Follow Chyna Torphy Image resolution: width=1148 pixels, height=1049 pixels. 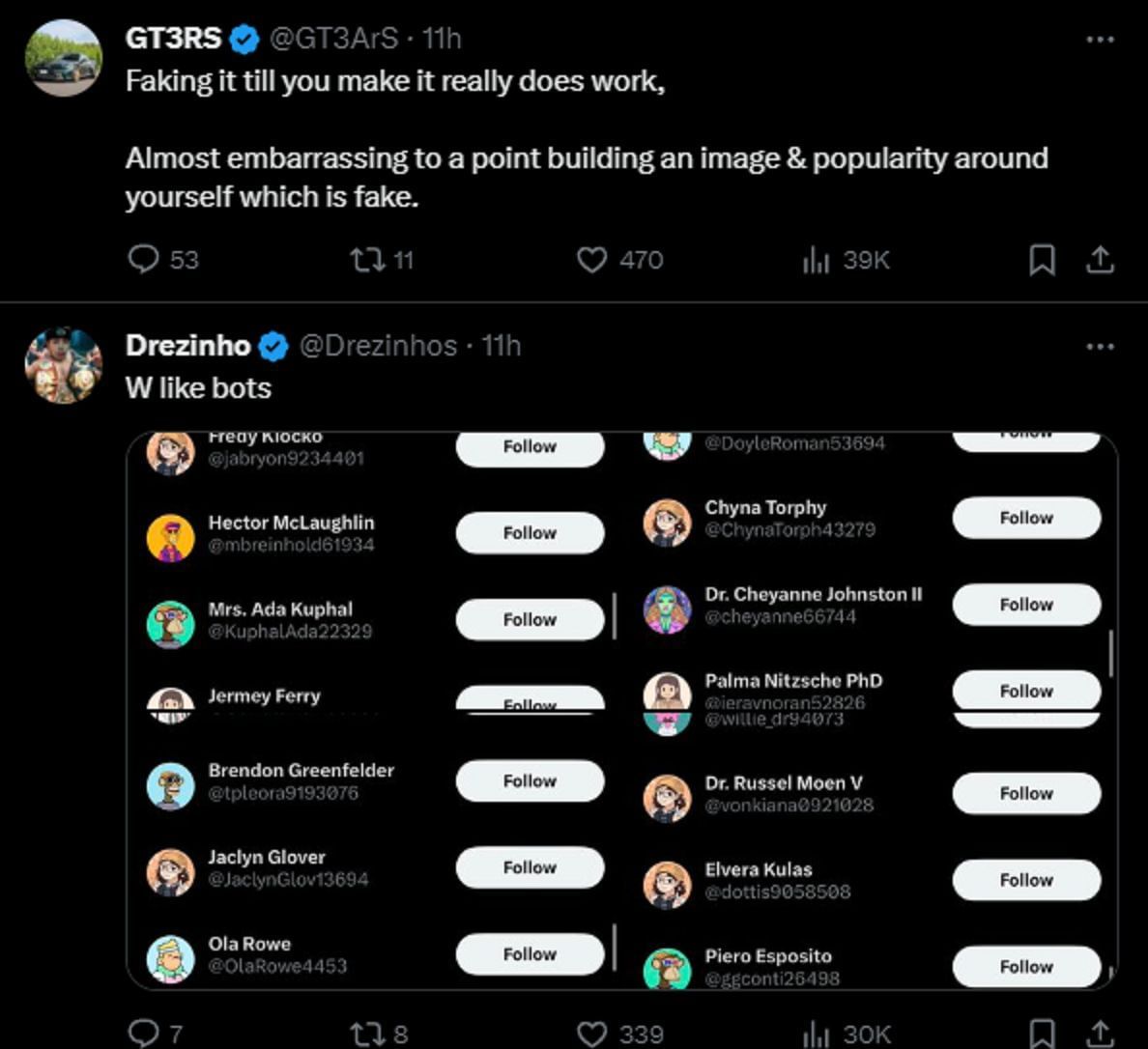coord(1026,519)
